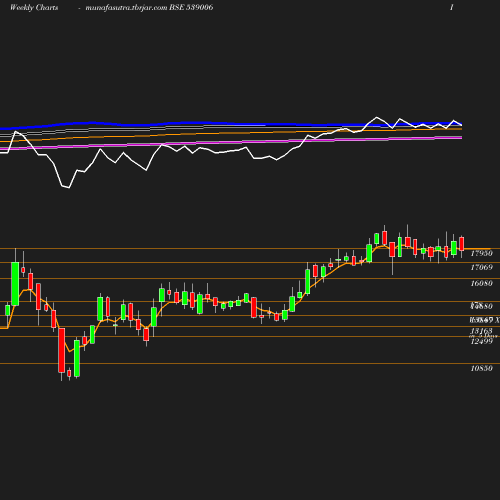
Task: Click the '17950' price level label
Action: pos(481,253)
